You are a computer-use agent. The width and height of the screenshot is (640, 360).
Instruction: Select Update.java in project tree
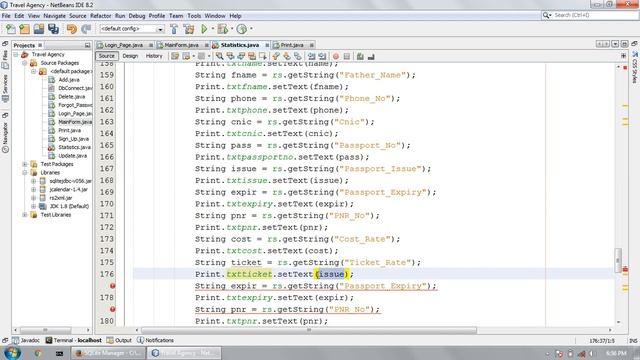68,156
